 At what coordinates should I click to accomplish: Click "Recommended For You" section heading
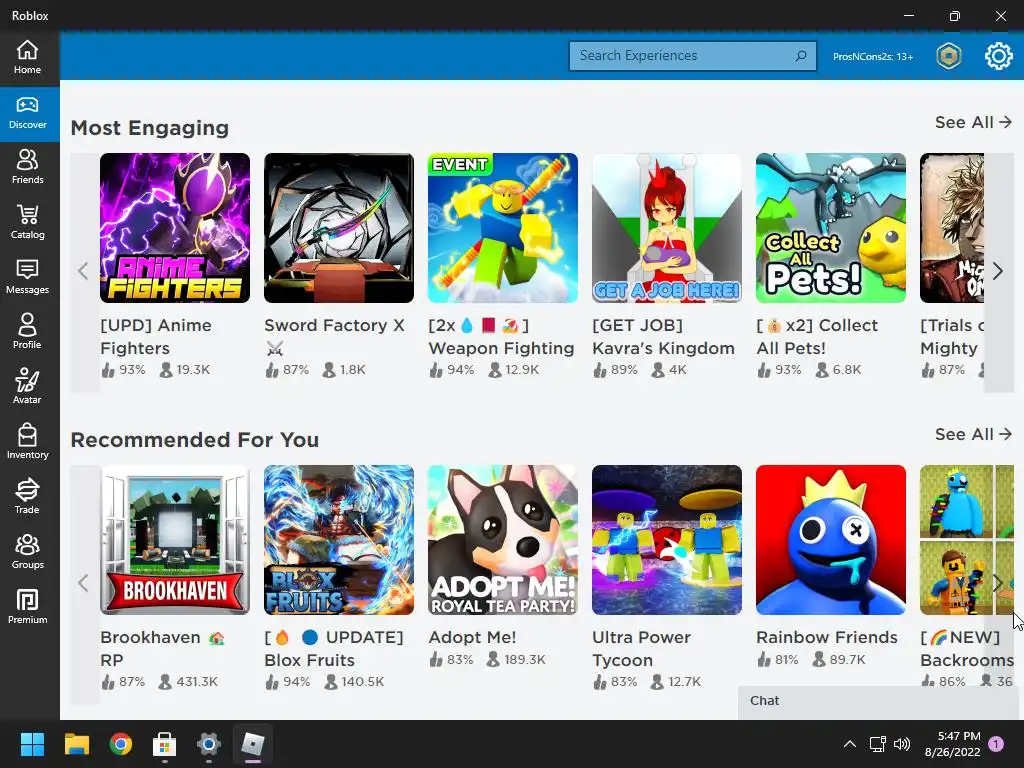[x=195, y=440]
